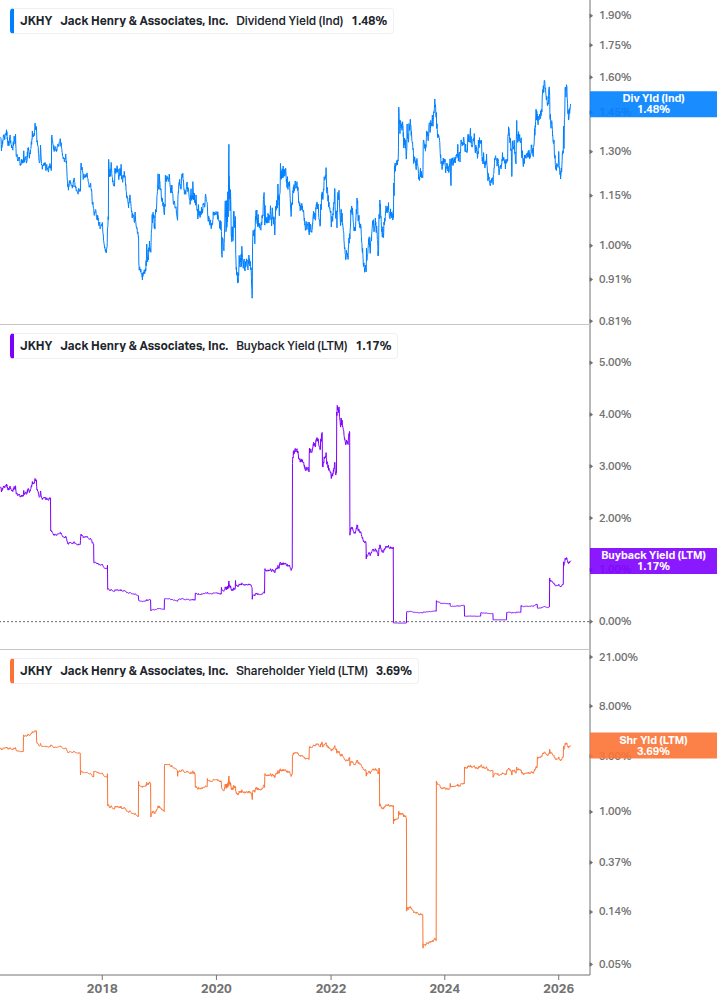
Task: Click the 2020 label on the time axis
Action: click(217, 988)
